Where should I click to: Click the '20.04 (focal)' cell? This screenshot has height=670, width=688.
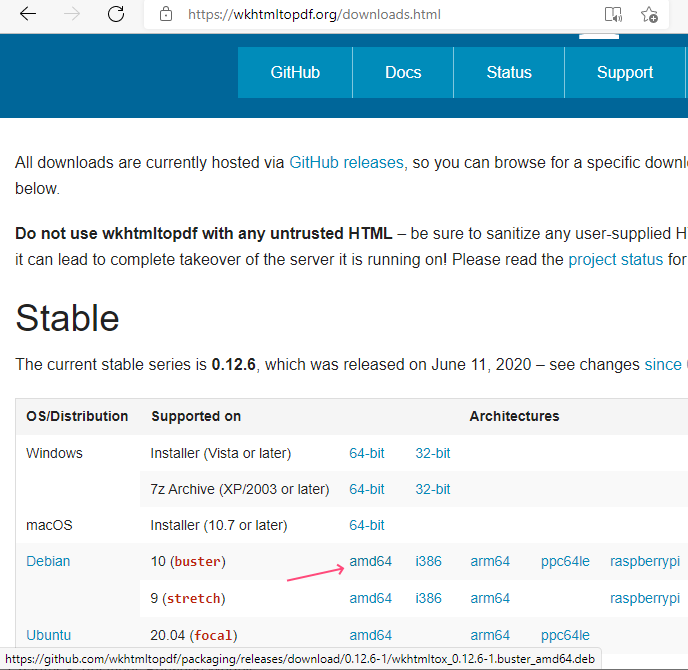point(194,635)
